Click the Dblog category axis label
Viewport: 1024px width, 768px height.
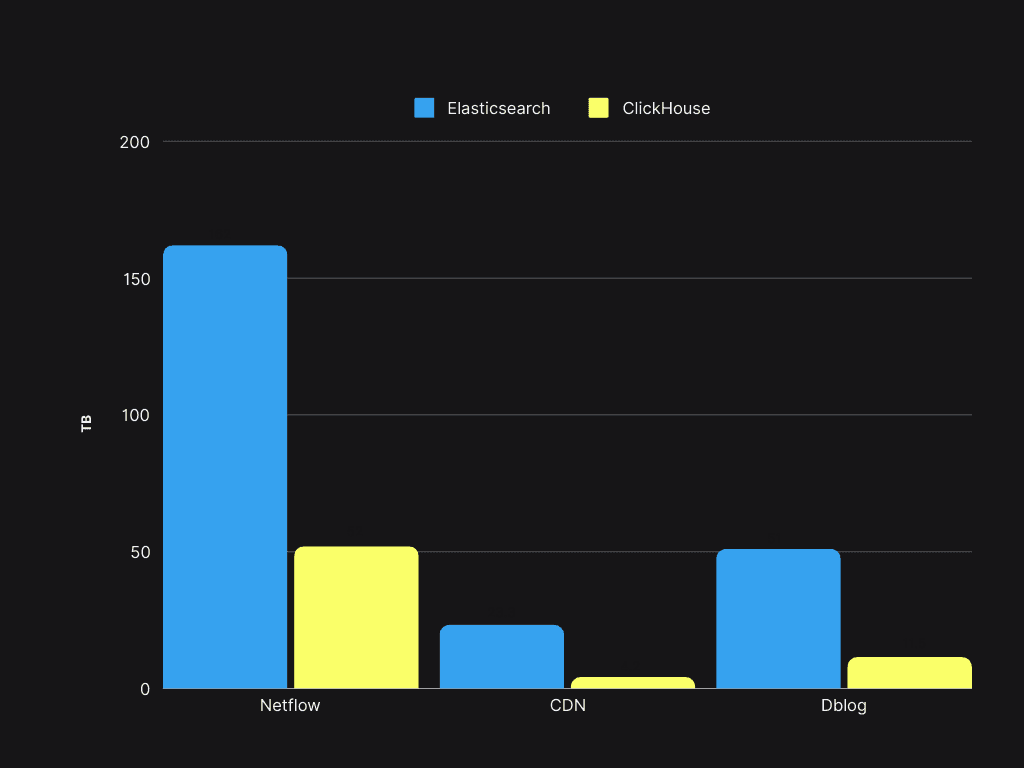pos(844,706)
